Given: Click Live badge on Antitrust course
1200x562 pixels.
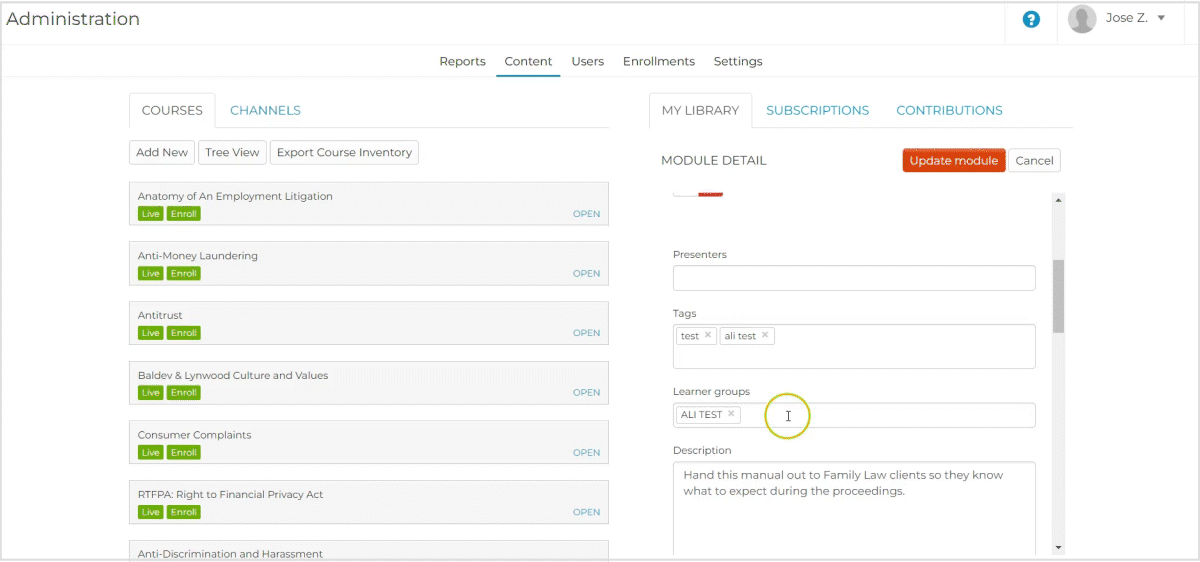Looking at the screenshot, I should (150, 333).
